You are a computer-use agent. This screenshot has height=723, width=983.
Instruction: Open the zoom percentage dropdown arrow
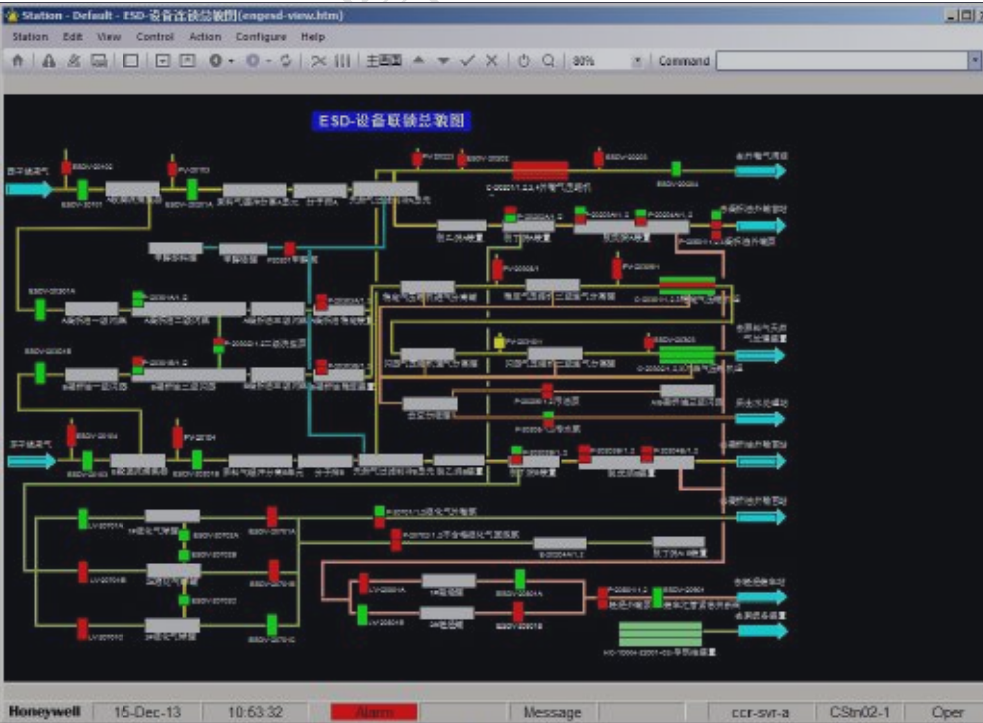click(637, 61)
